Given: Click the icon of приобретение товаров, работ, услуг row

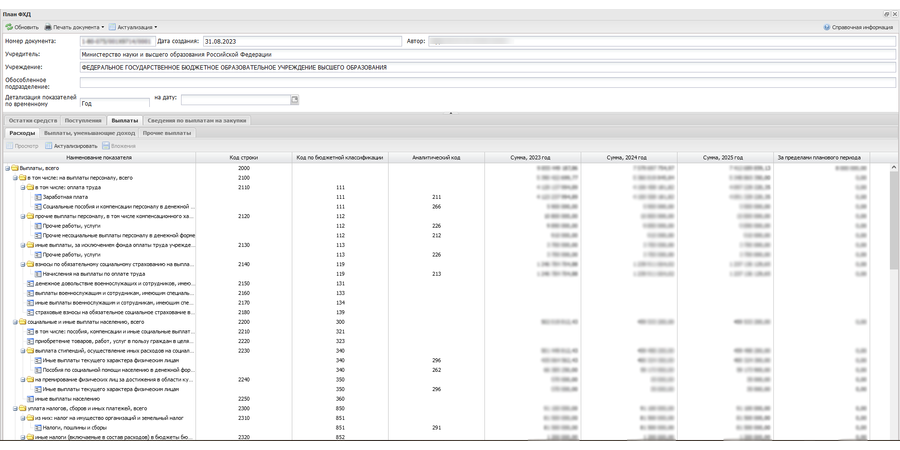Looking at the screenshot, I should [31, 341].
